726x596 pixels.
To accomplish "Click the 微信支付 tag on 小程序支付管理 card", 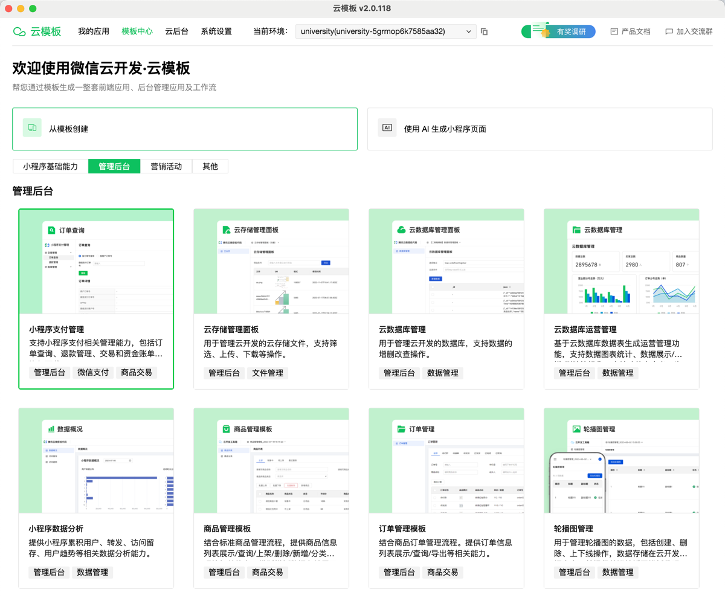I will (x=93, y=372).
